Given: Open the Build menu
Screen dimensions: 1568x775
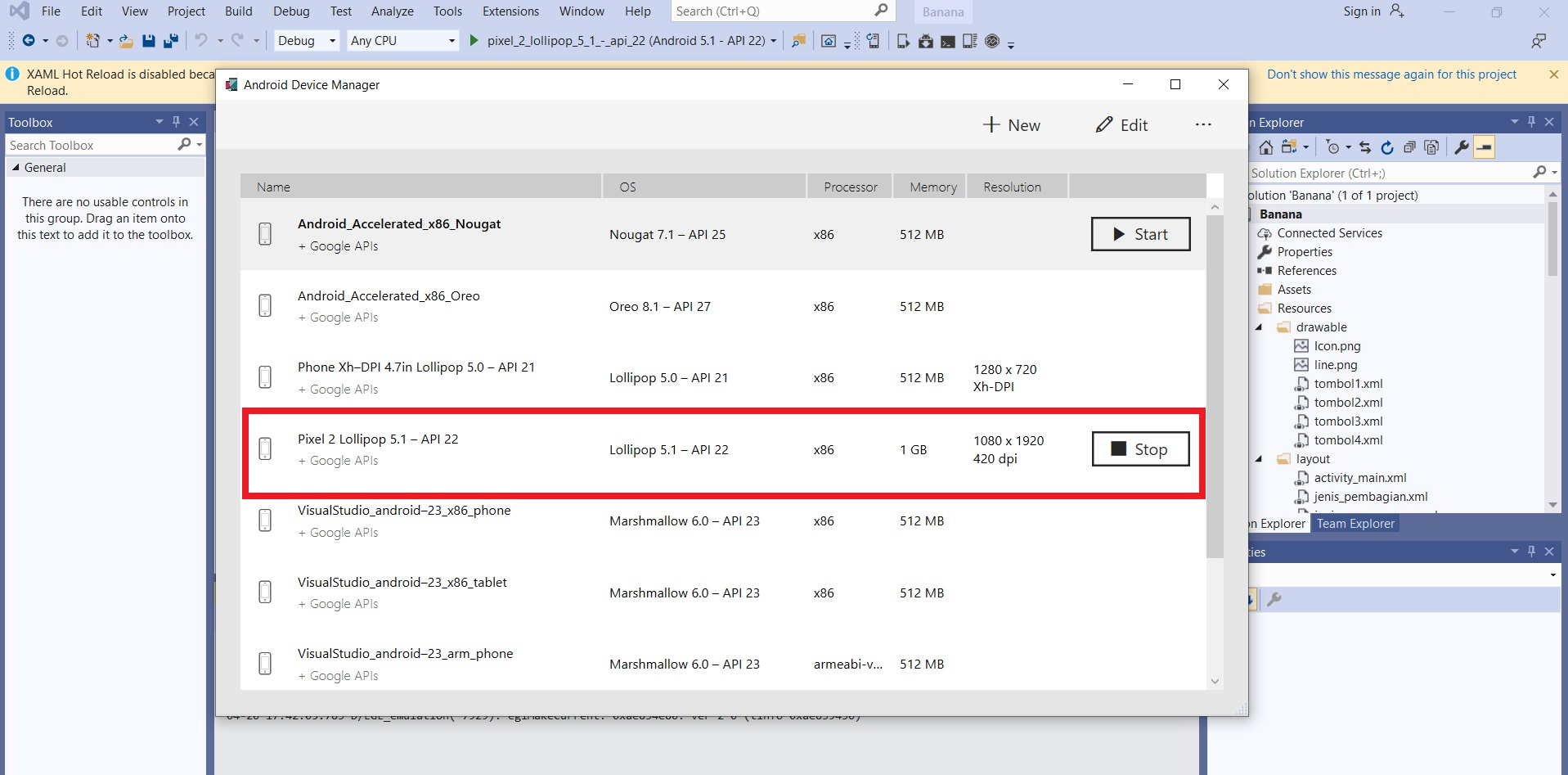Looking at the screenshot, I should [239, 11].
